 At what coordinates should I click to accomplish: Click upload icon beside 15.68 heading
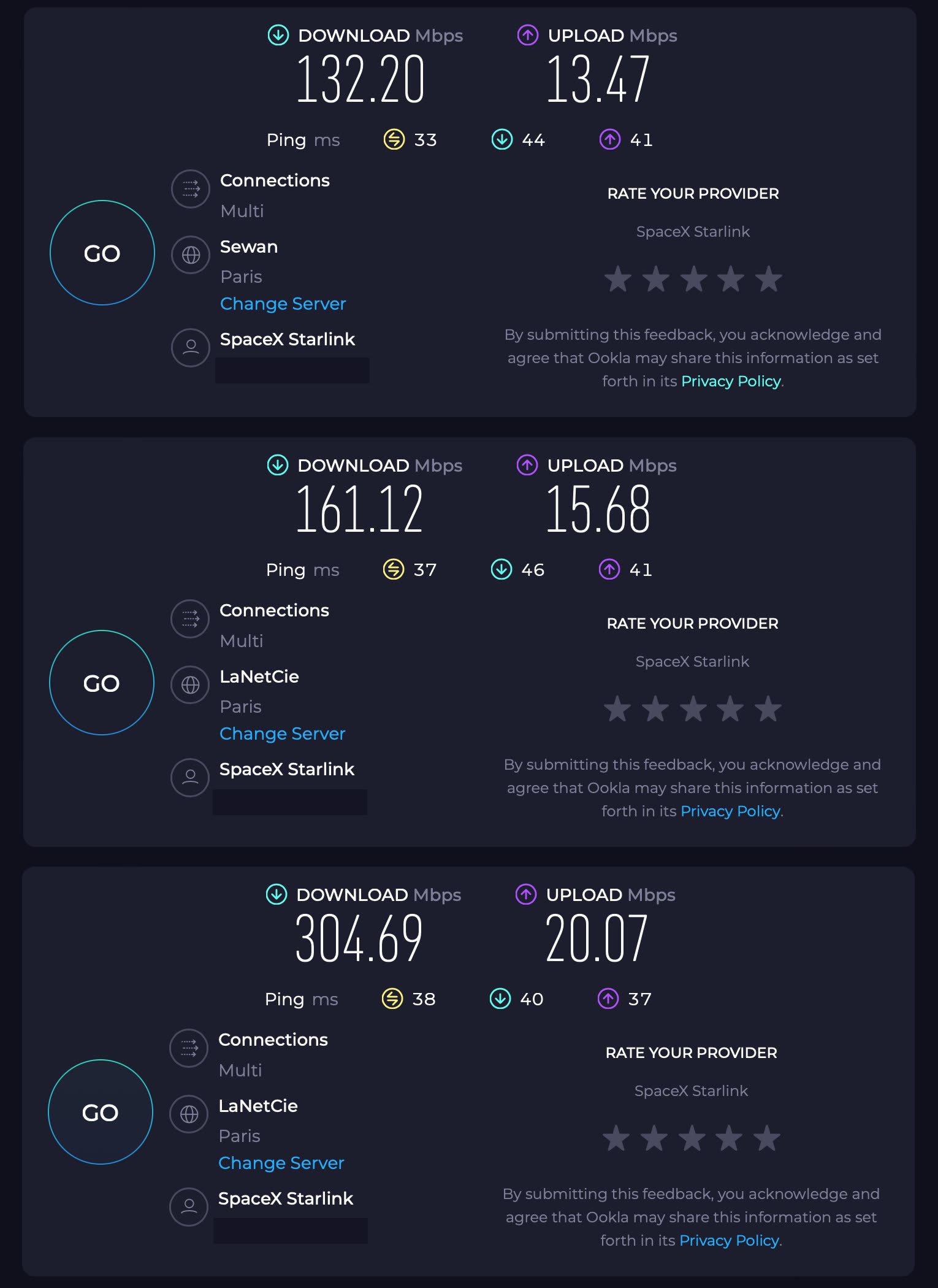tap(527, 465)
